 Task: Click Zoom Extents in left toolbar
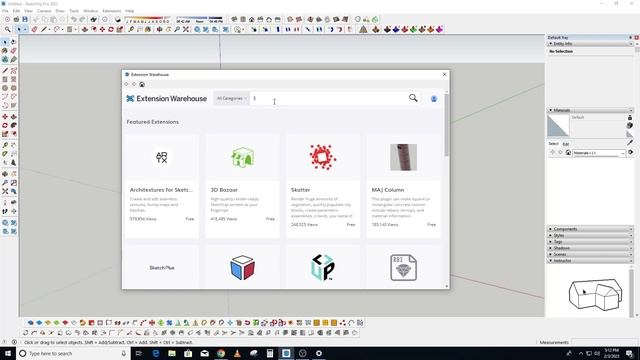pos(5,191)
